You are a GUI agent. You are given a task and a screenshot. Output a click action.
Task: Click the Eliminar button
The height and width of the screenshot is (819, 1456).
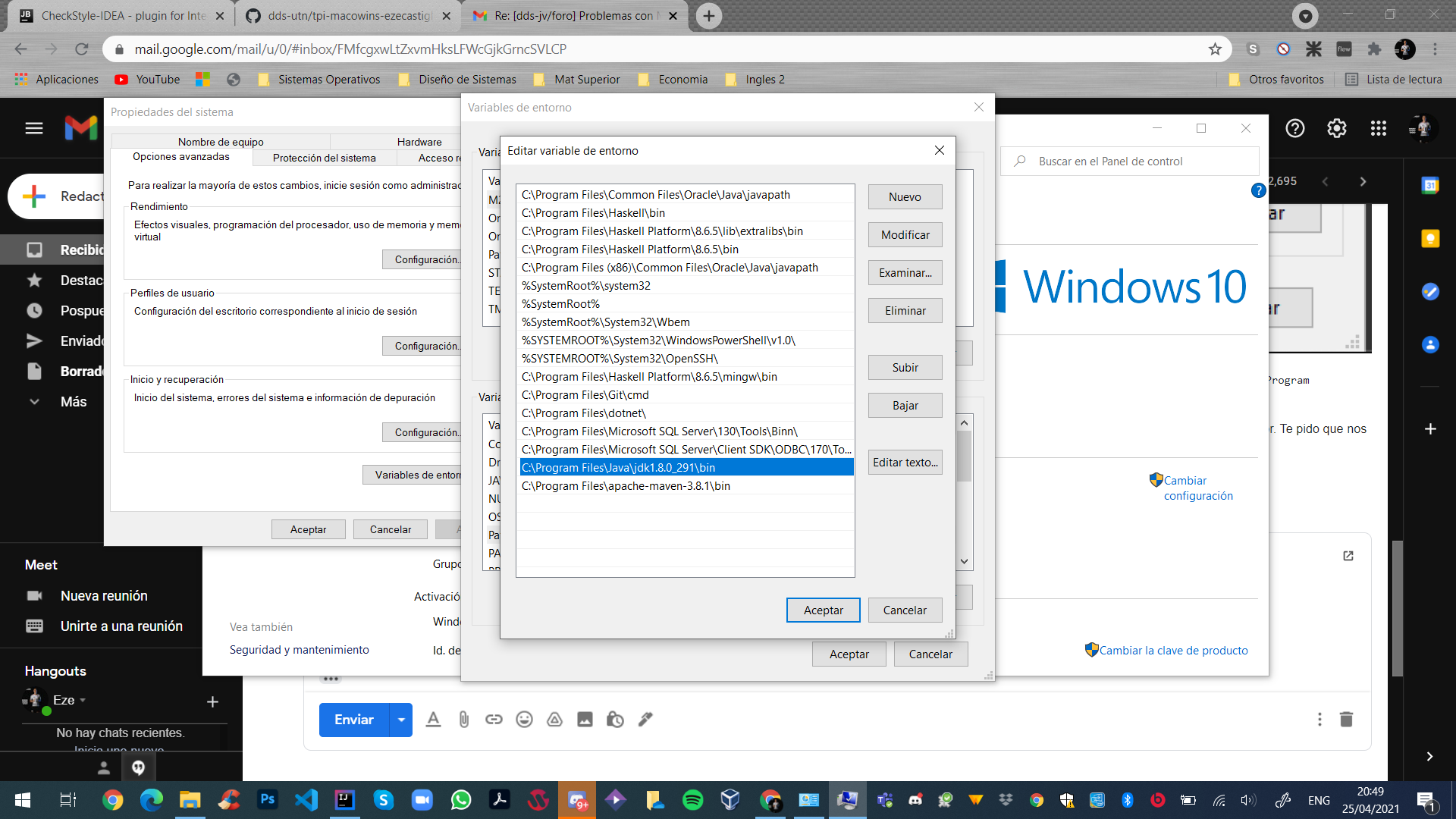[x=905, y=311]
